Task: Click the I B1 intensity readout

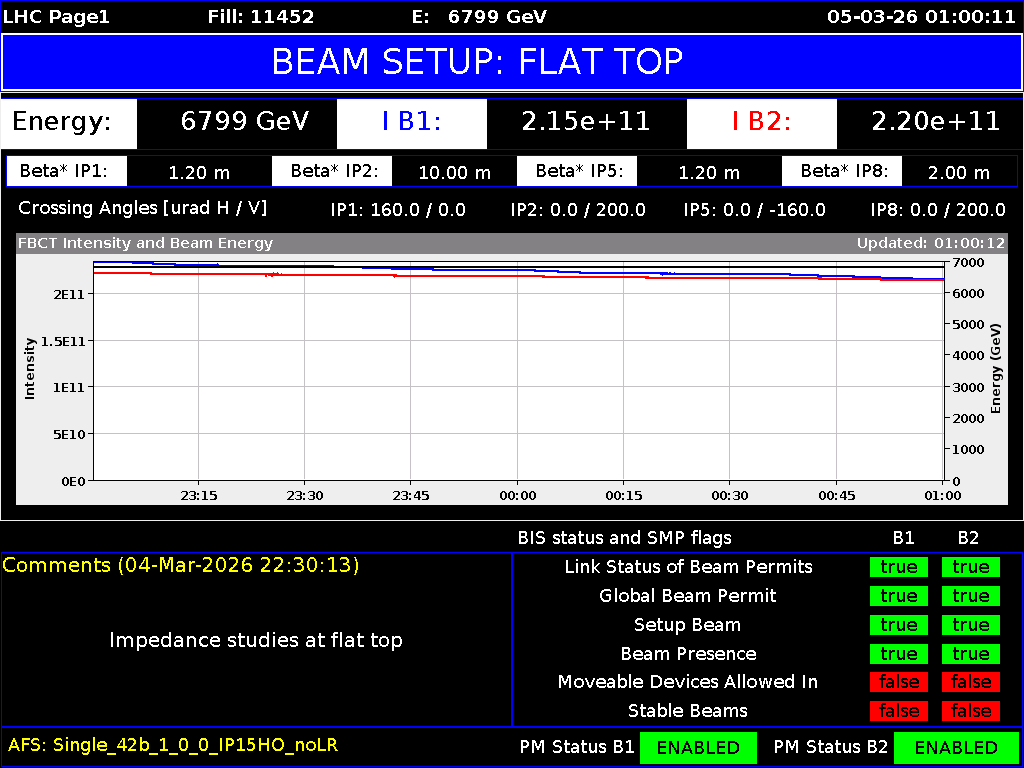Action: point(411,123)
